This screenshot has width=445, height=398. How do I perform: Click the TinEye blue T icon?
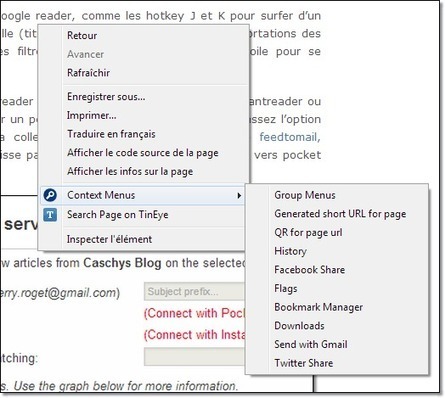click(50, 215)
